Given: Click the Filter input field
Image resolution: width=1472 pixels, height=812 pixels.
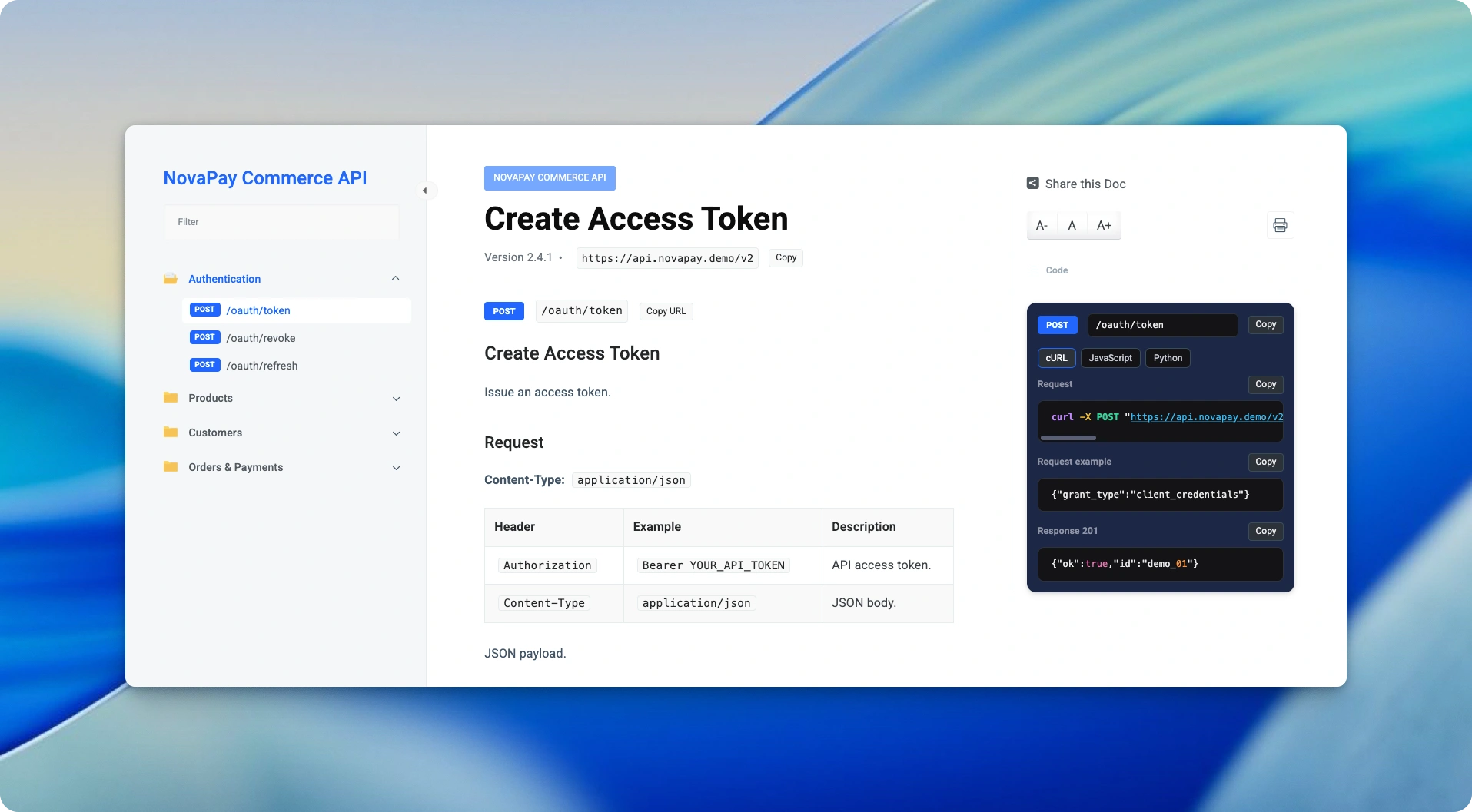Looking at the screenshot, I should pyautogui.click(x=281, y=222).
